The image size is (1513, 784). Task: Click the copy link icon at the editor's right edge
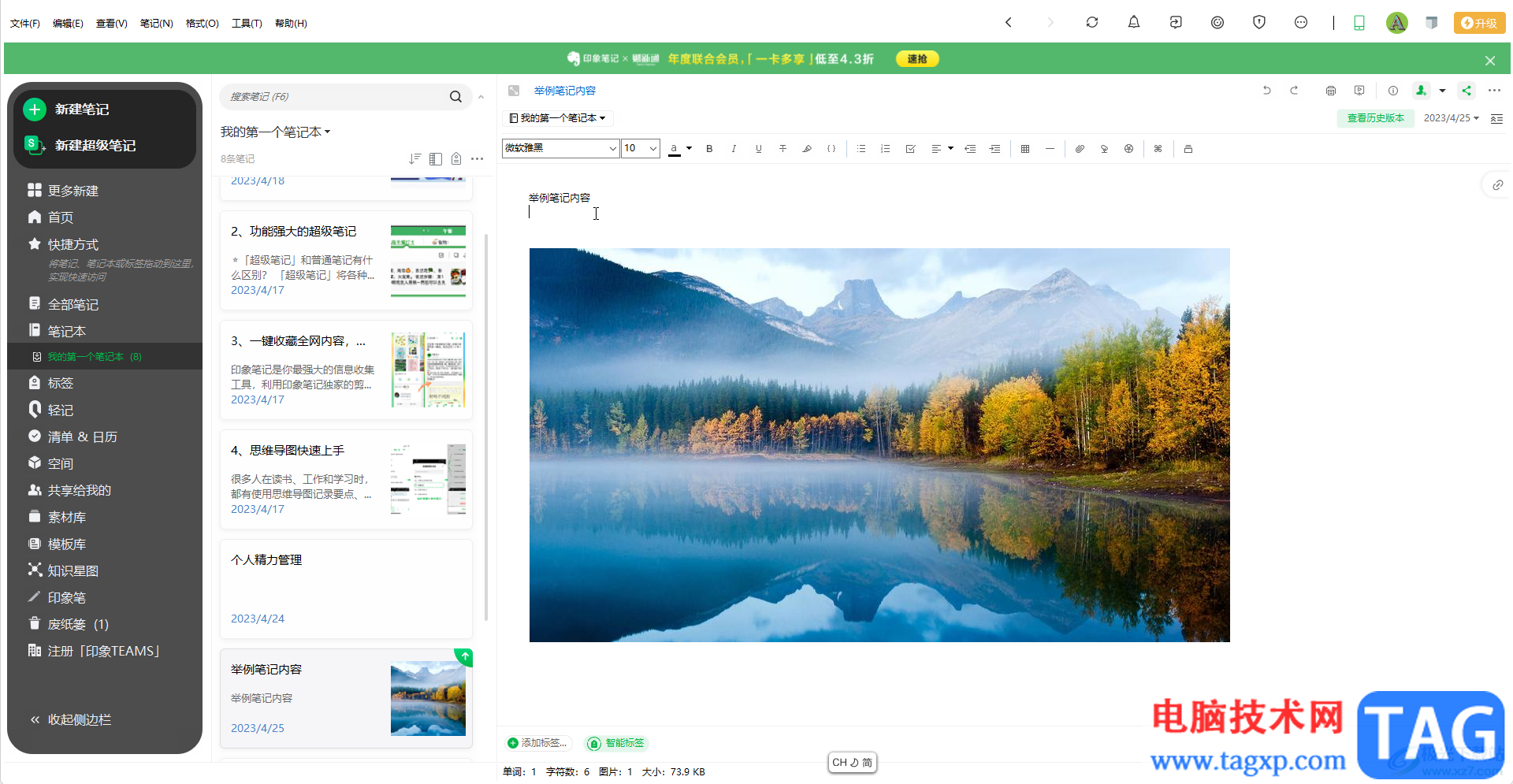tap(1497, 185)
